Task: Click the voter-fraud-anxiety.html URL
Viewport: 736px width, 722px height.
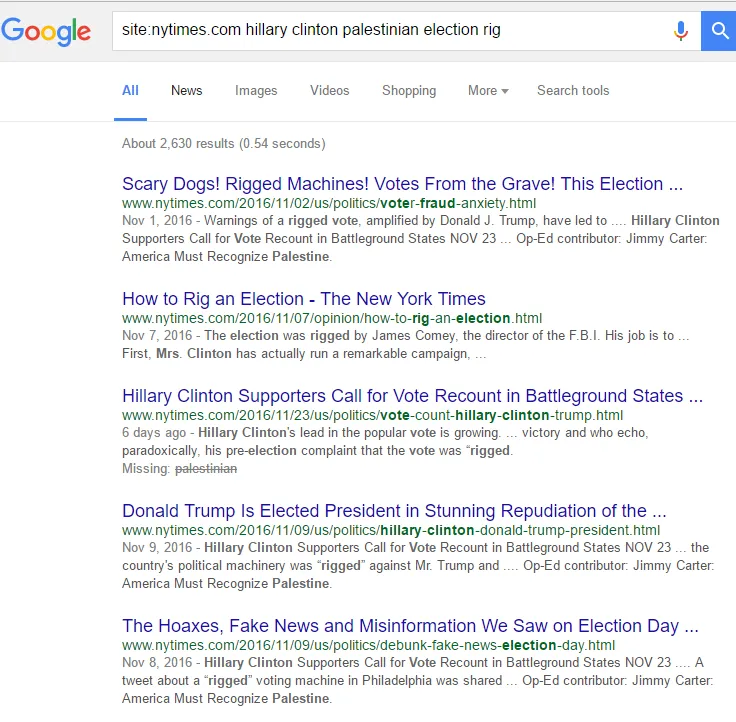Action: coord(329,203)
